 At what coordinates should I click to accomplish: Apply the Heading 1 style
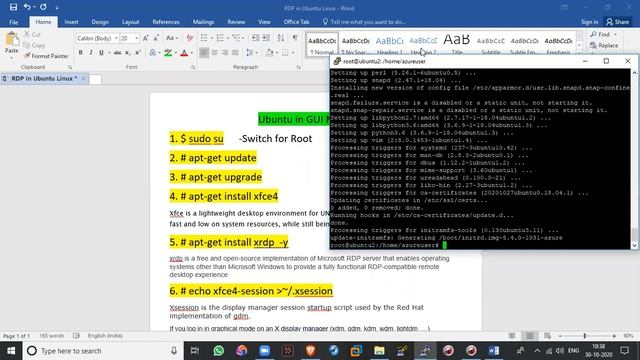point(389,44)
